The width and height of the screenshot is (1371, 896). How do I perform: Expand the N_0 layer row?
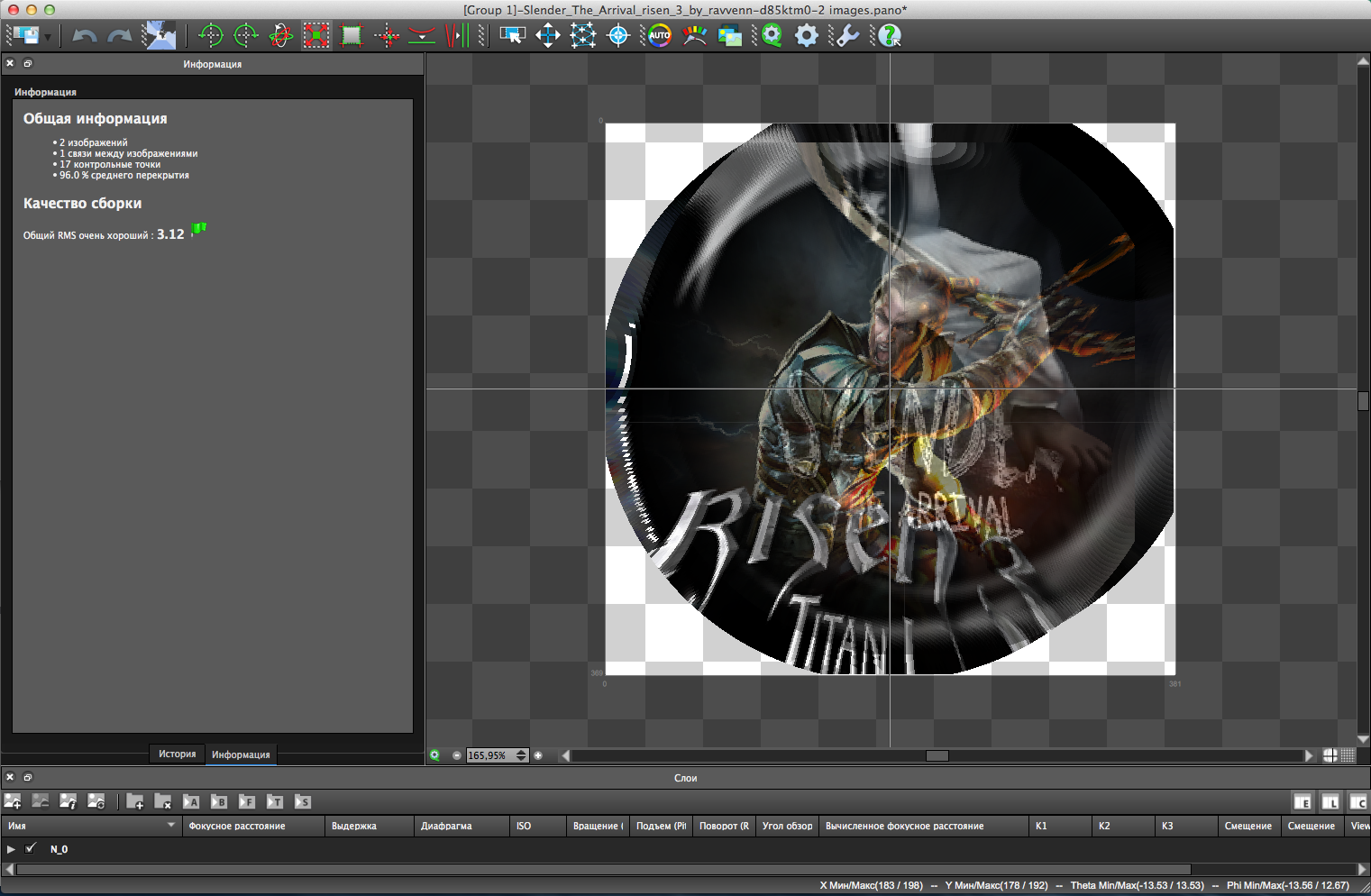coord(11,849)
